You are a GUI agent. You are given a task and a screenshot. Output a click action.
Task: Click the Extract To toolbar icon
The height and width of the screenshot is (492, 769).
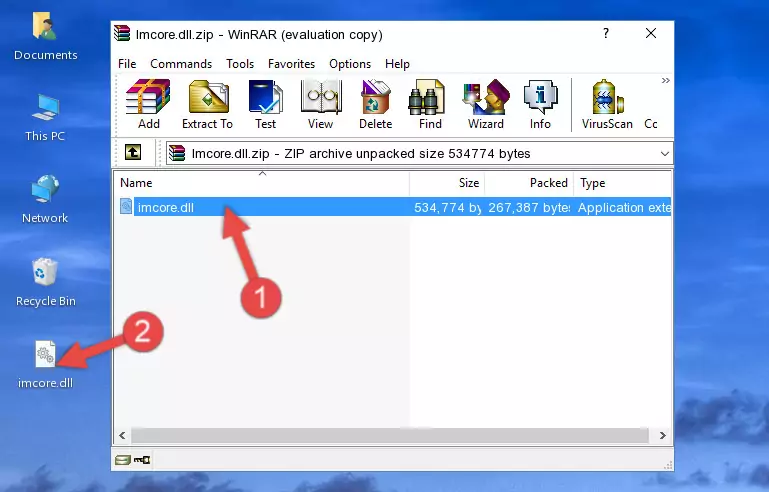(x=207, y=104)
